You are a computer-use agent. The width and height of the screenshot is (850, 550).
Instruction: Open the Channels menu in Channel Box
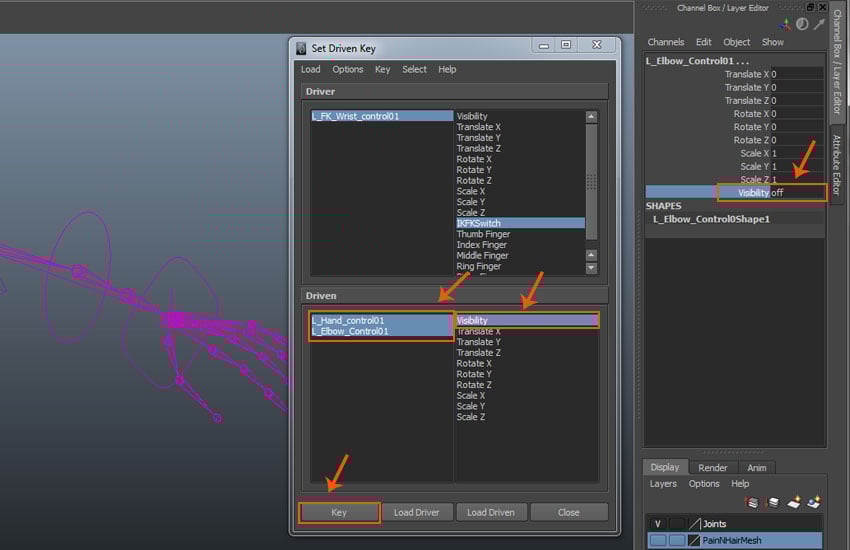(666, 42)
